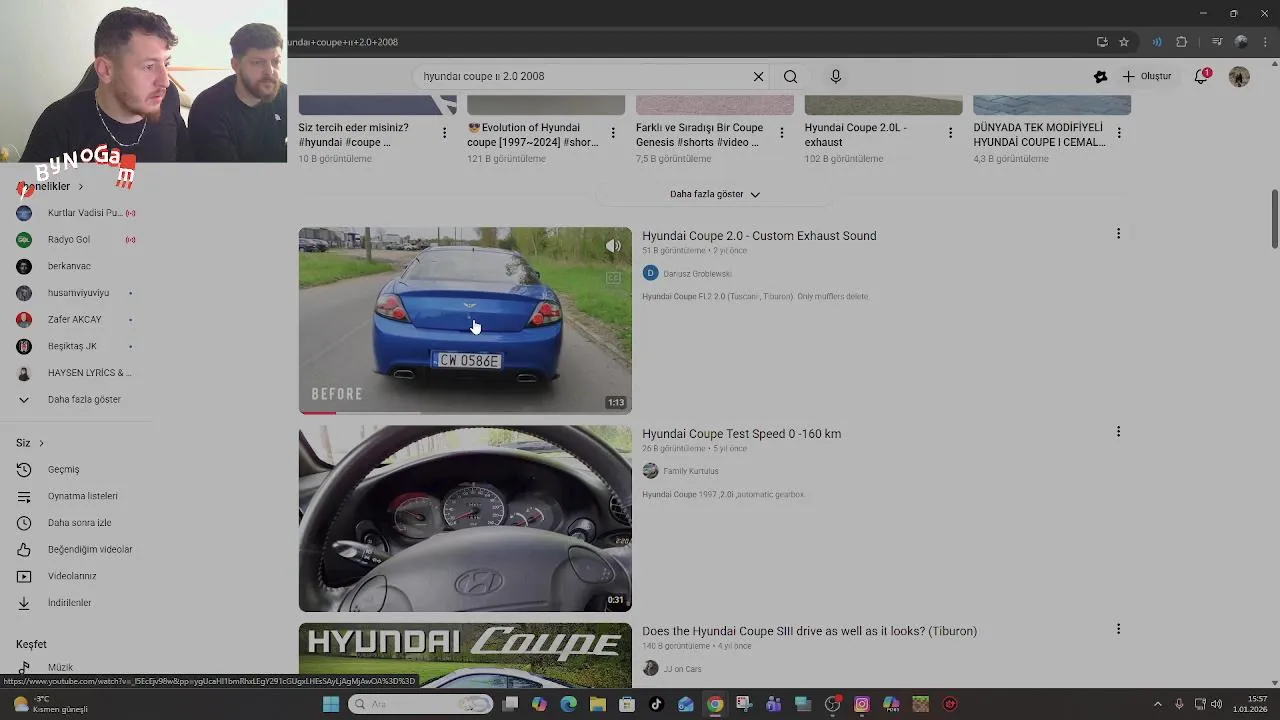Click the Oluştur create button

pos(1146,76)
